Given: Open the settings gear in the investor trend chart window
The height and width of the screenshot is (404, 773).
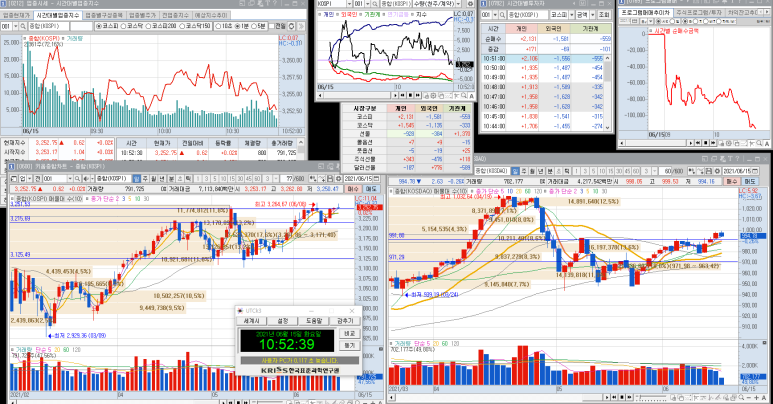Looking at the screenshot, I should click(470, 4).
